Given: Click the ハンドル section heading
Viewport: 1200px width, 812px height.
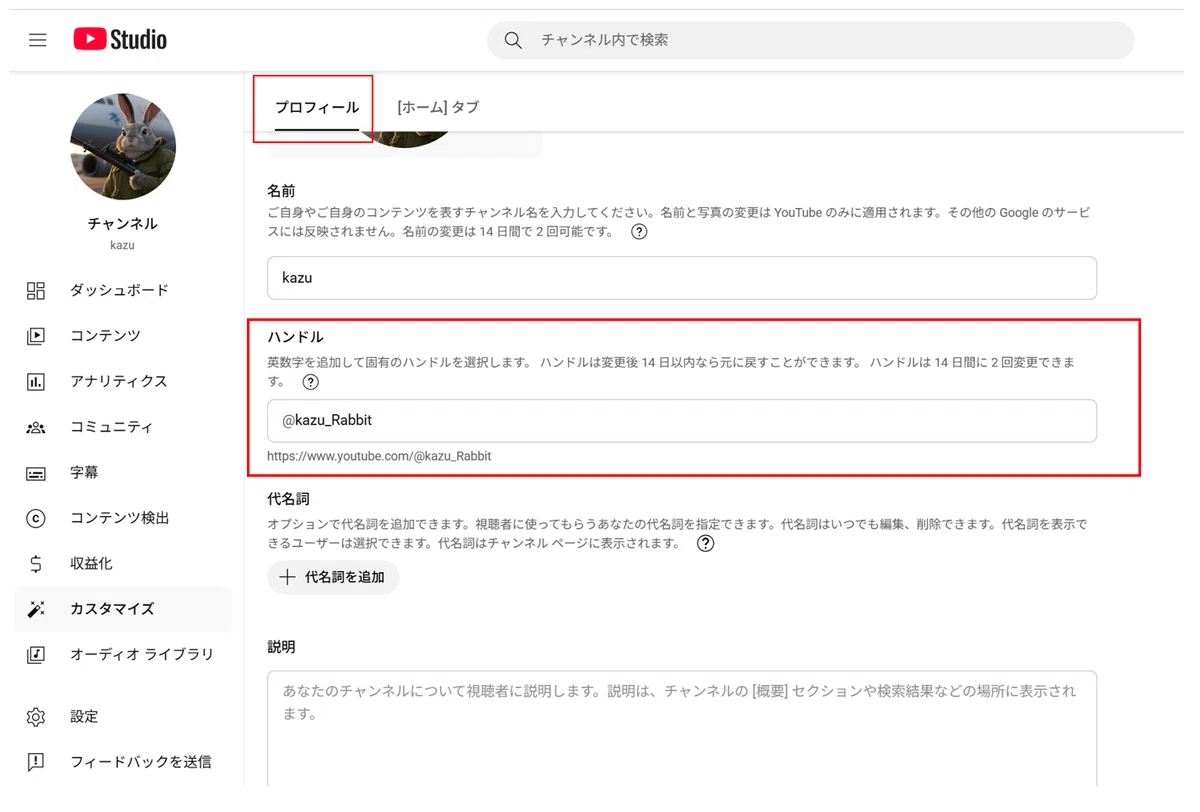Looking at the screenshot, I should click(x=295, y=337).
